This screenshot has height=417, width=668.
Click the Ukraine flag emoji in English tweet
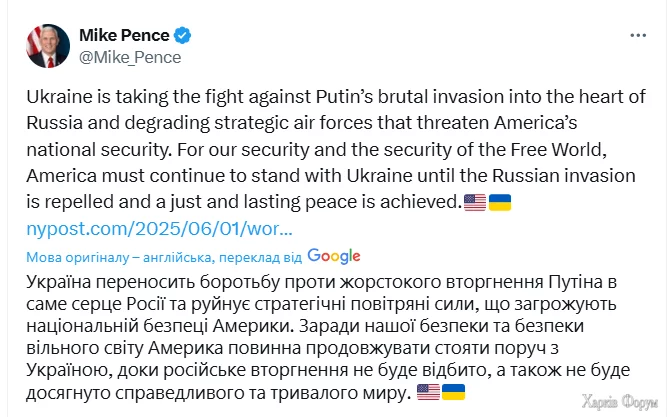[499, 202]
